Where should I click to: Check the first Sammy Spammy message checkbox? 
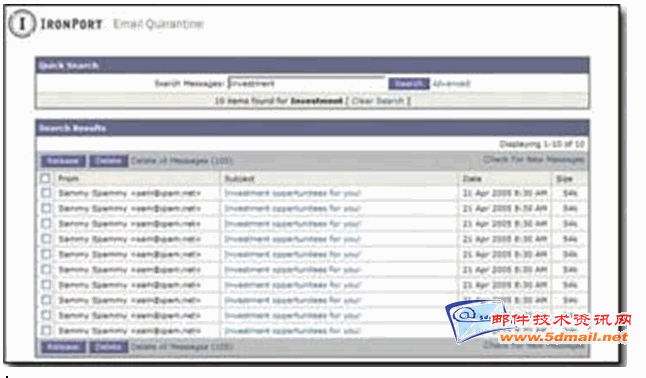pos(46,193)
